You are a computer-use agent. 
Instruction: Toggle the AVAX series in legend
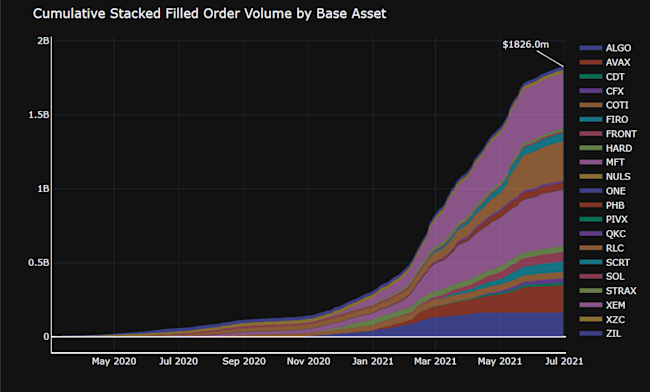[605, 63]
